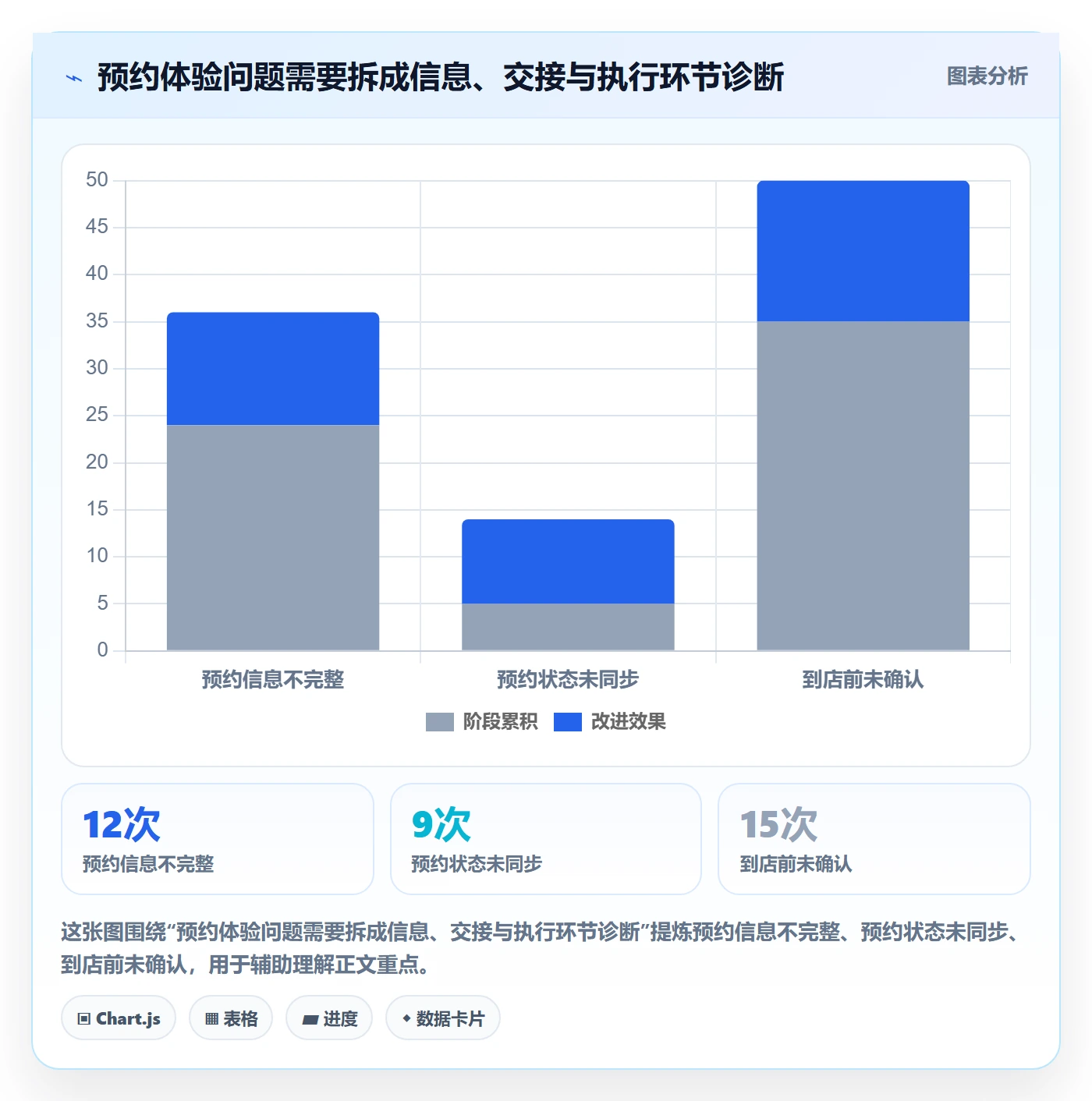The height and width of the screenshot is (1101, 1092).
Task: Open the 9次 data card
Action: coord(546,839)
